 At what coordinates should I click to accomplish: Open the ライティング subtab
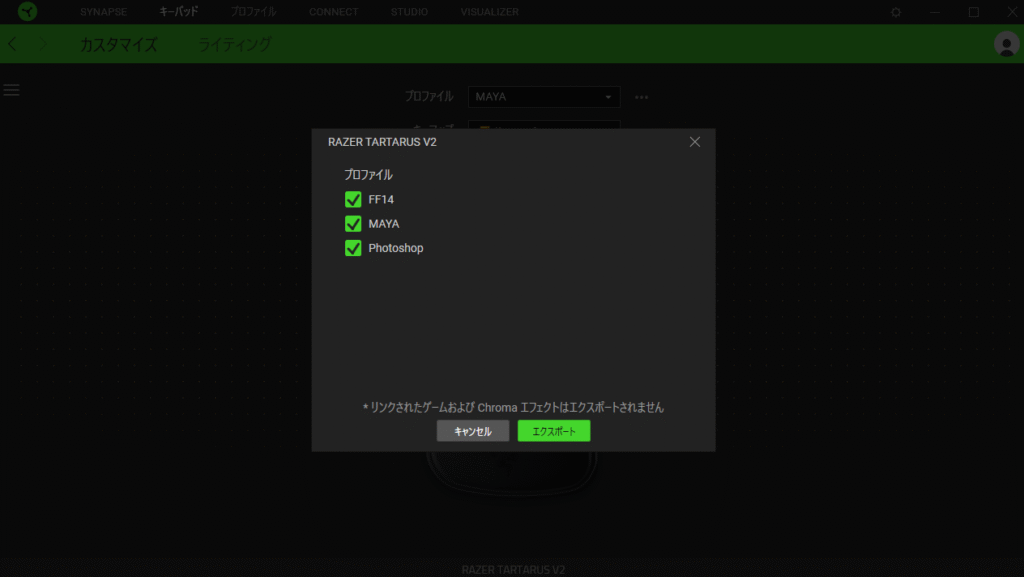234,44
